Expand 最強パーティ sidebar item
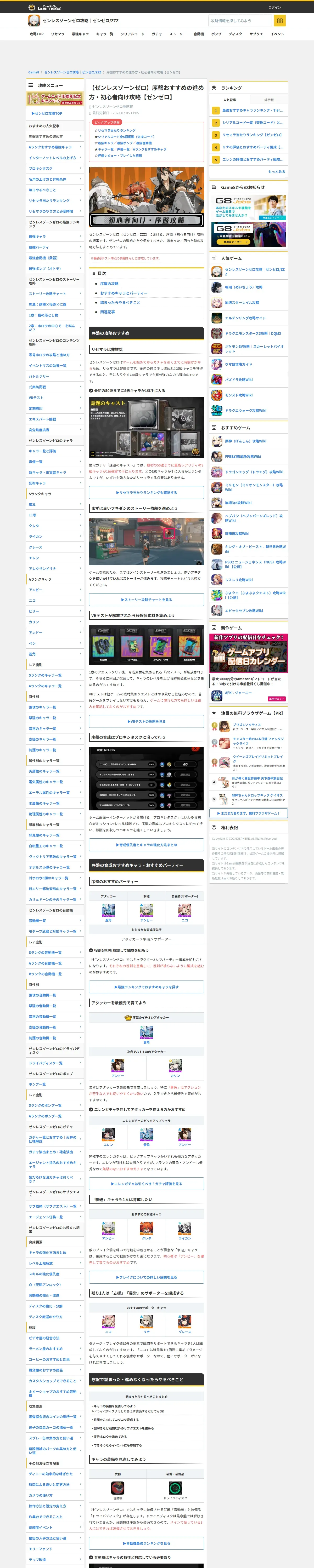Image resolution: width=314 pixels, height=1568 pixels. click(x=55, y=247)
